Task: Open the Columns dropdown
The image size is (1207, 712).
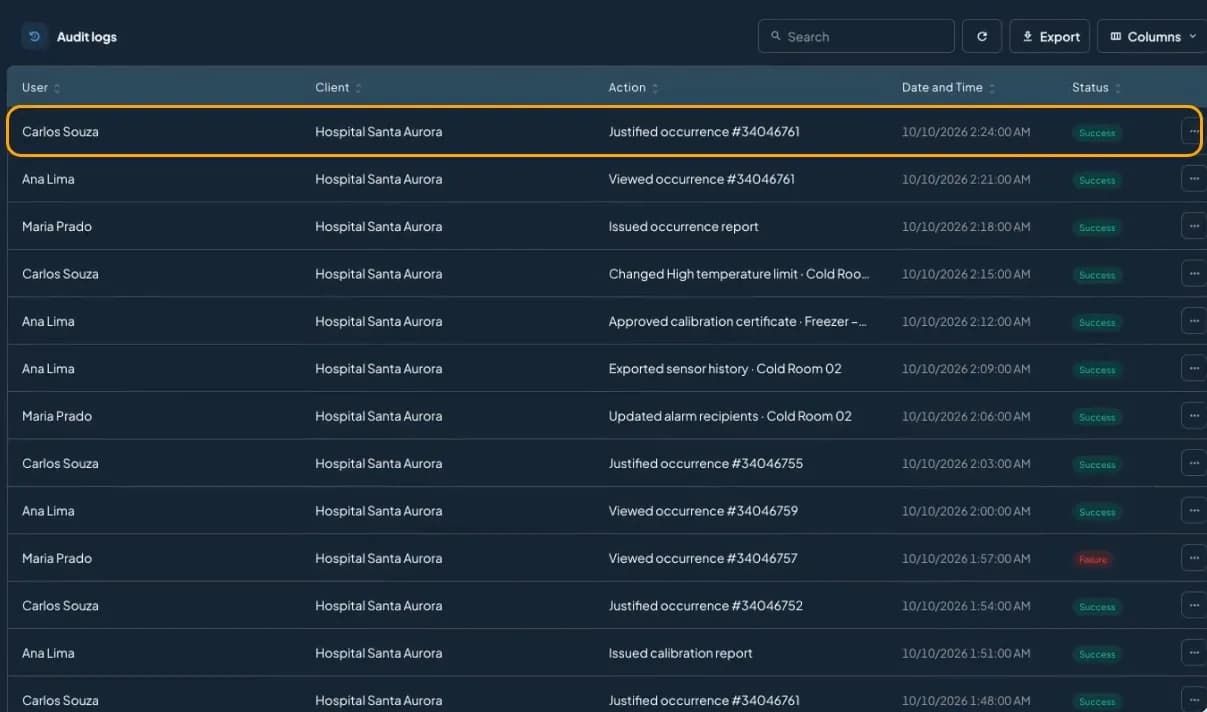Action: click(x=1152, y=37)
